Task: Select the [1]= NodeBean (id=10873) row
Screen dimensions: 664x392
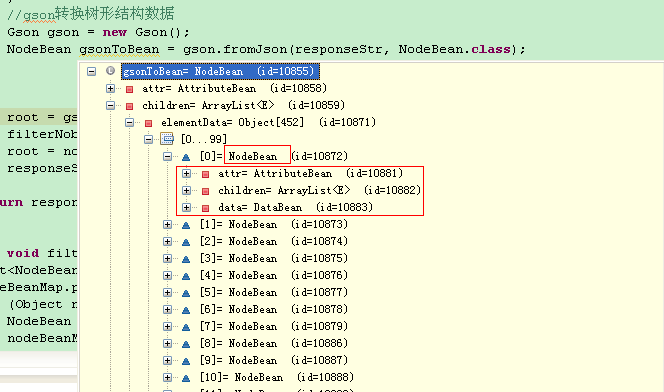Action: (x=274, y=224)
